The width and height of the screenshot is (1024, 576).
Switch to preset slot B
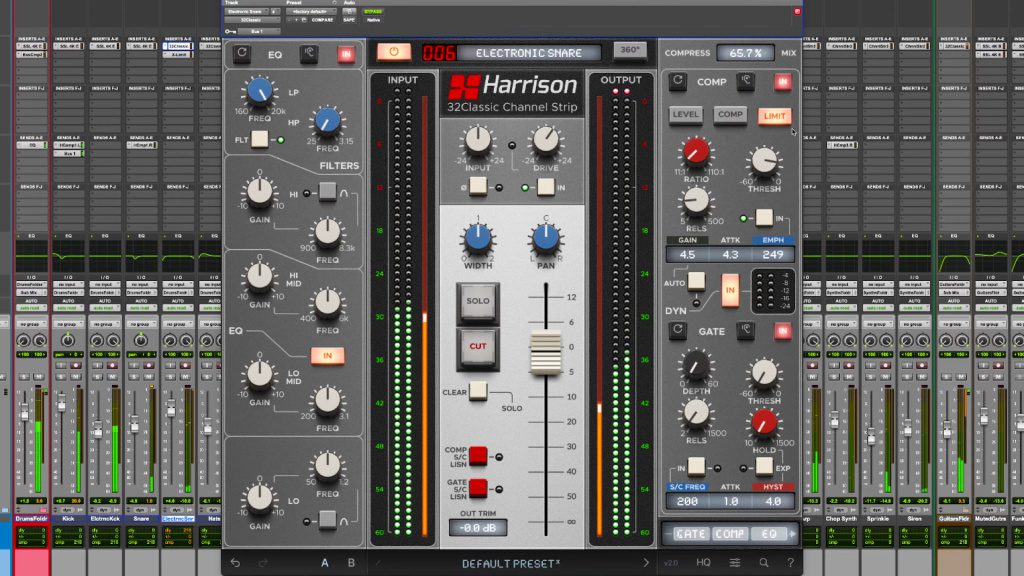pos(351,563)
